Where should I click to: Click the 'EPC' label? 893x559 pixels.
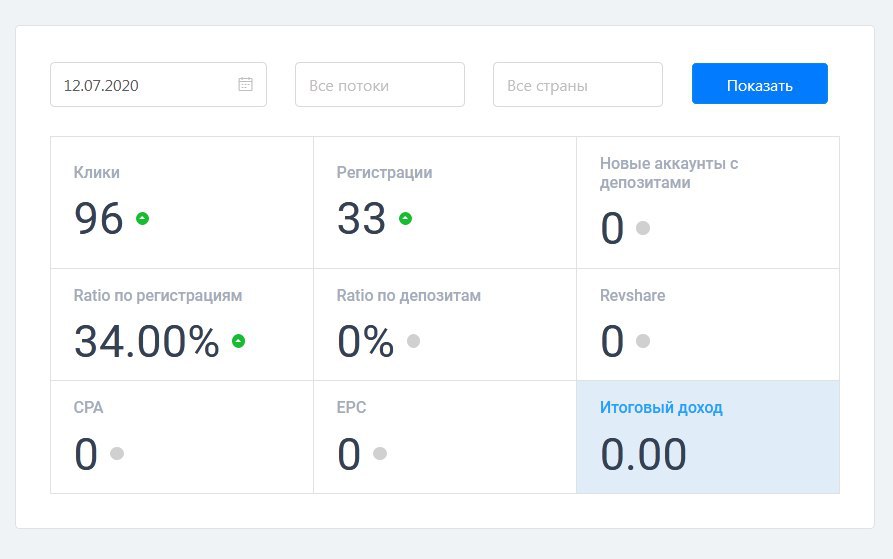pyautogui.click(x=351, y=408)
